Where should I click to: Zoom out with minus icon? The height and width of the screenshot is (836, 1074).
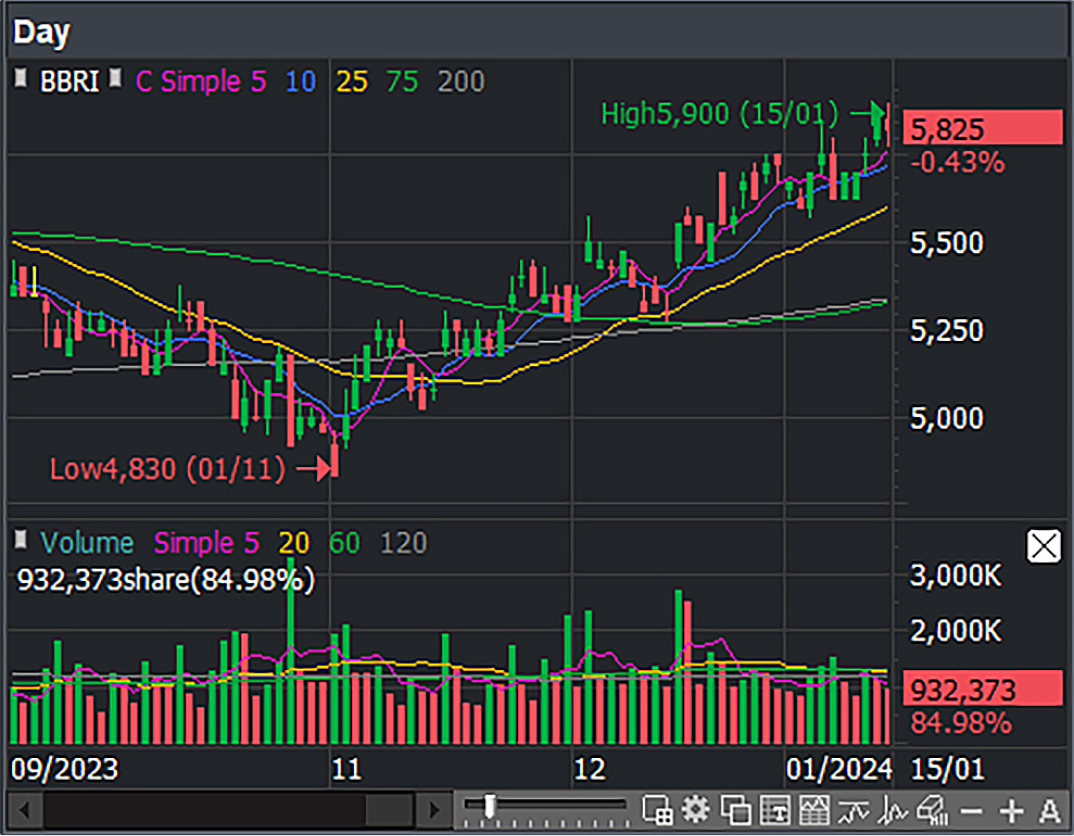(971, 812)
